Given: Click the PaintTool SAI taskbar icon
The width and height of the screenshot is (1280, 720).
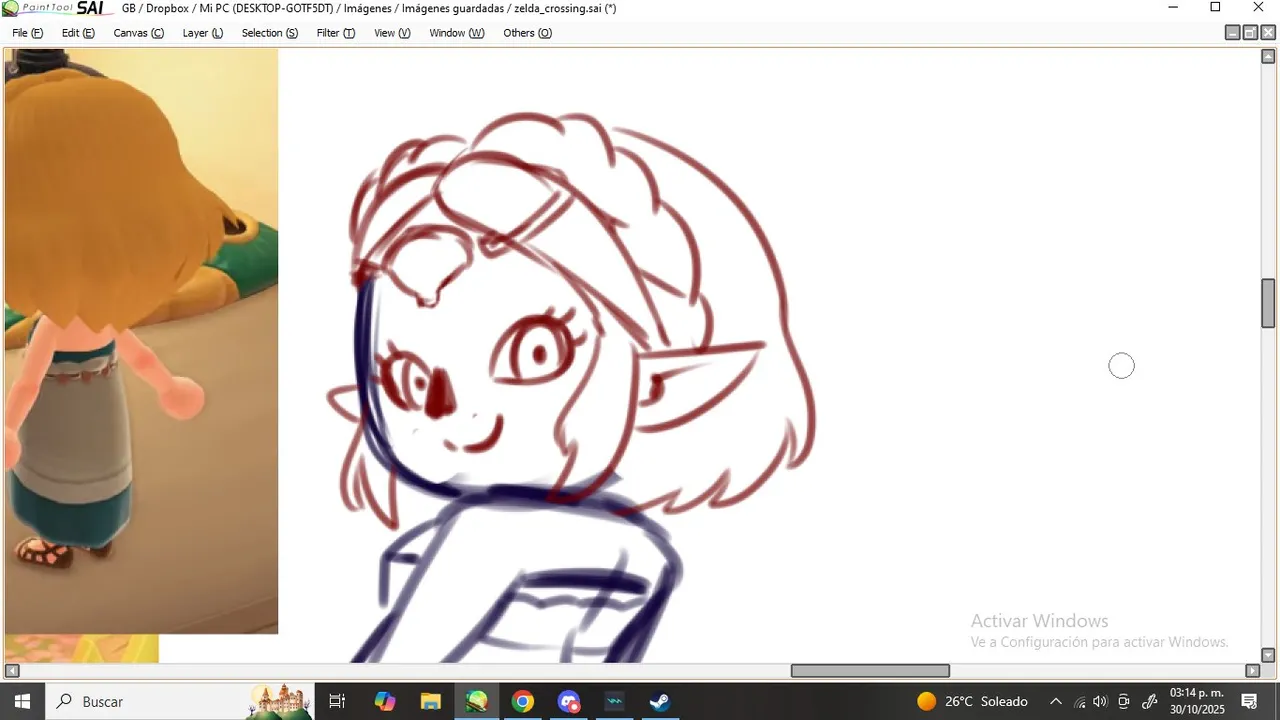Looking at the screenshot, I should pyautogui.click(x=477, y=701).
